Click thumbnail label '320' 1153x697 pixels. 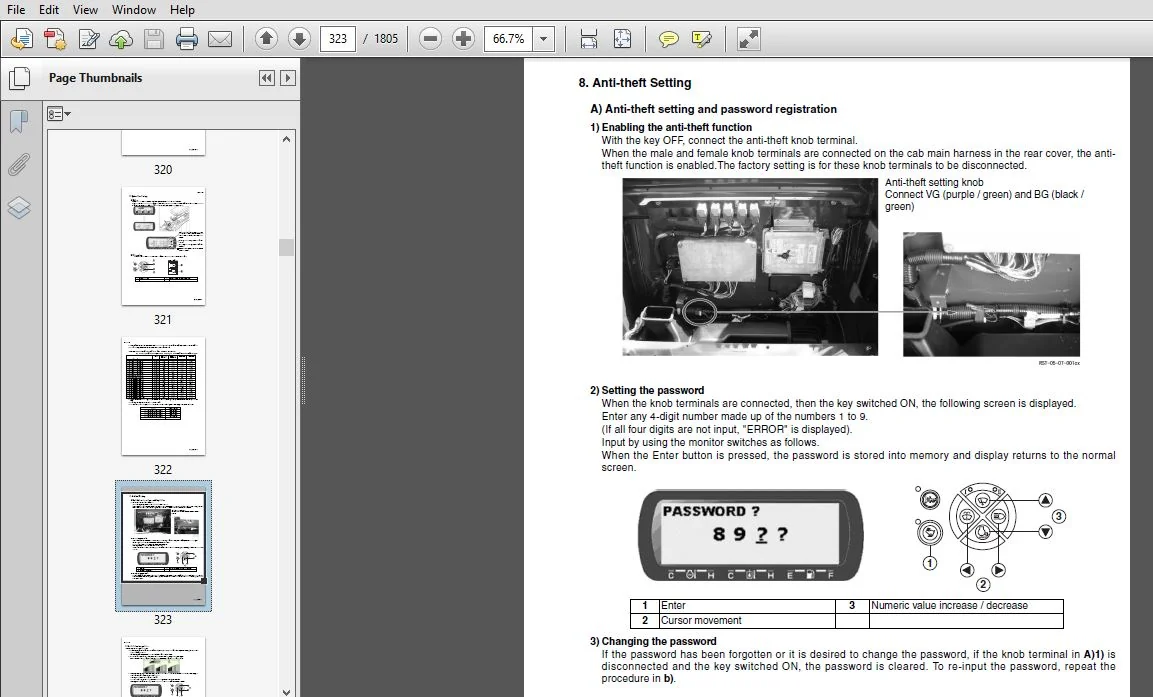pyautogui.click(x=163, y=170)
